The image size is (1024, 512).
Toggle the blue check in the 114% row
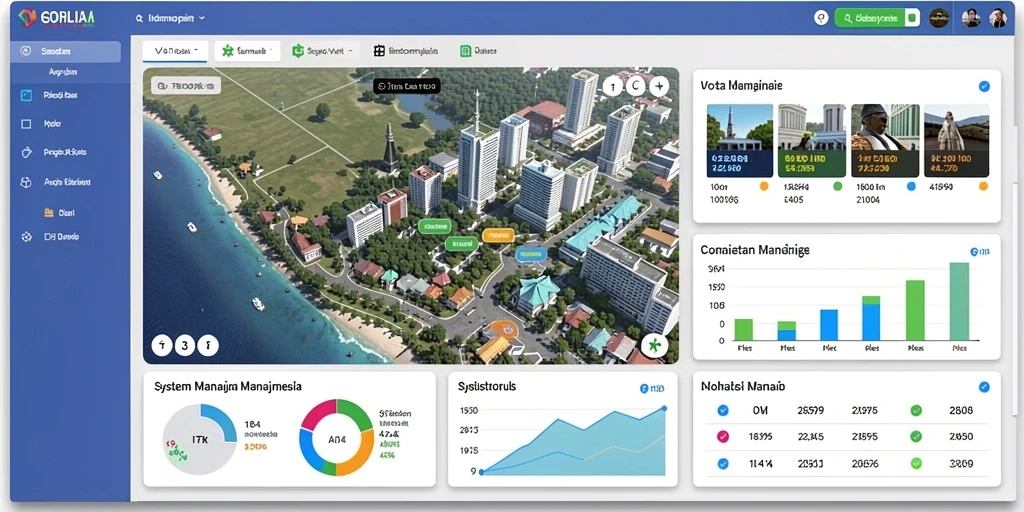click(723, 464)
